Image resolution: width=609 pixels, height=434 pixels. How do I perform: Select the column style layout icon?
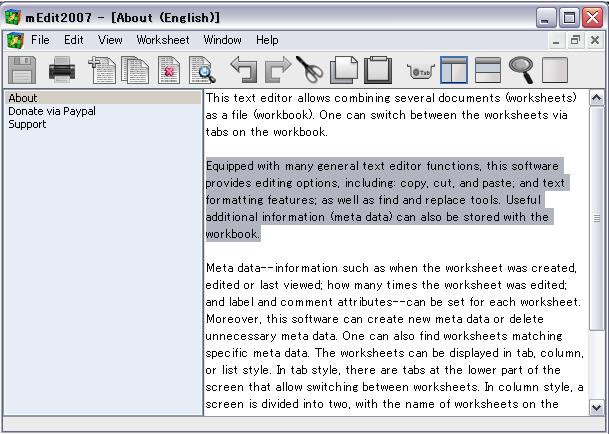point(454,70)
